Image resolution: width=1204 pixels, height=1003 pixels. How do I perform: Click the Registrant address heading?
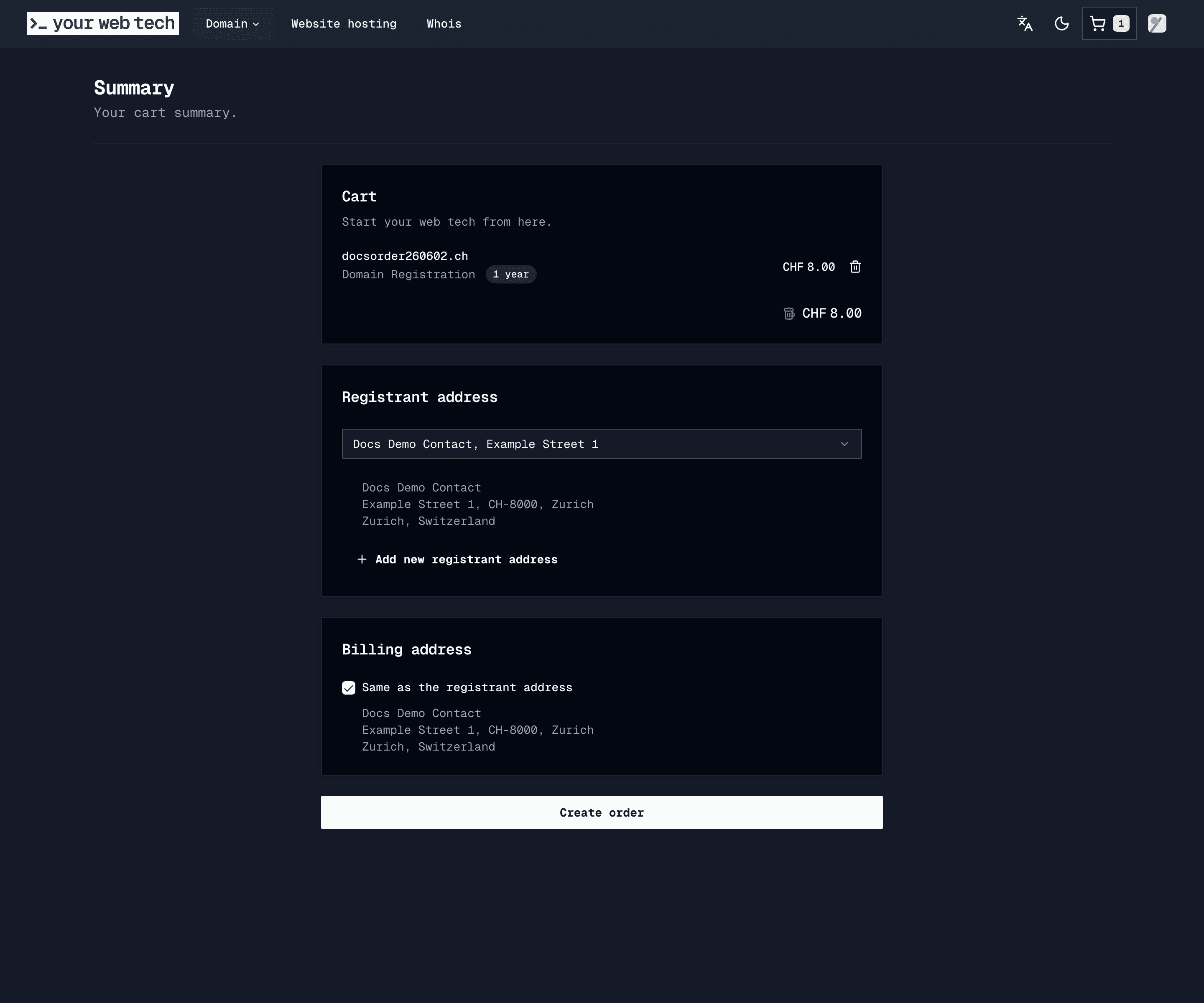pyautogui.click(x=419, y=397)
